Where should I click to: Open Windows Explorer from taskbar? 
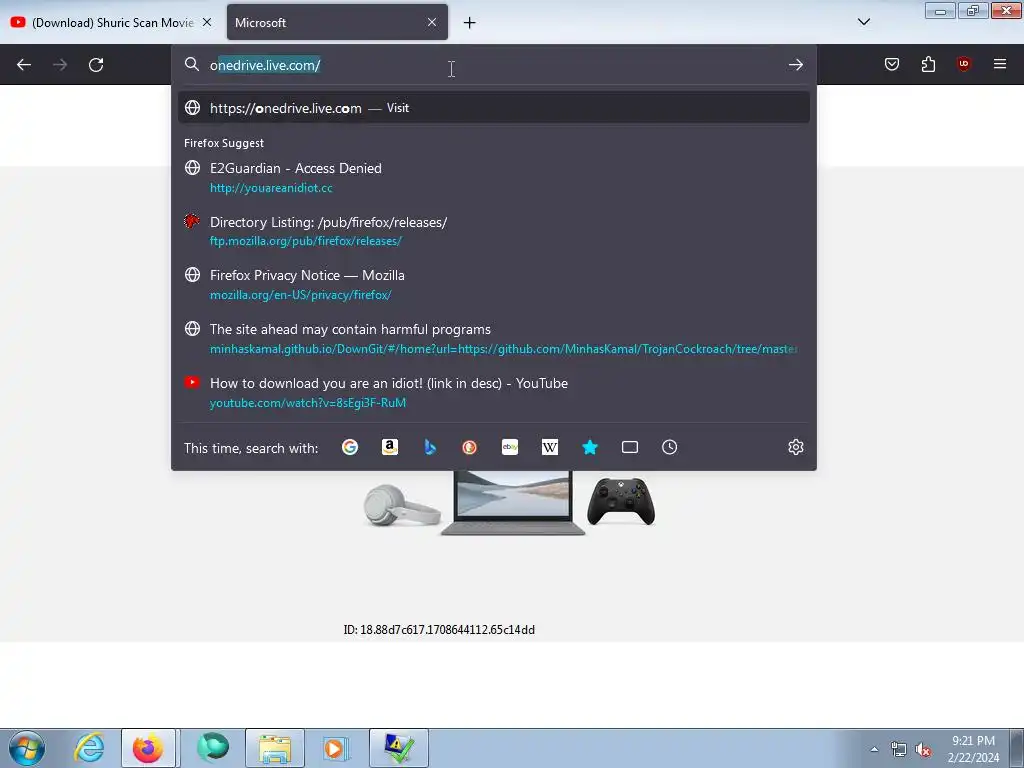[275, 748]
